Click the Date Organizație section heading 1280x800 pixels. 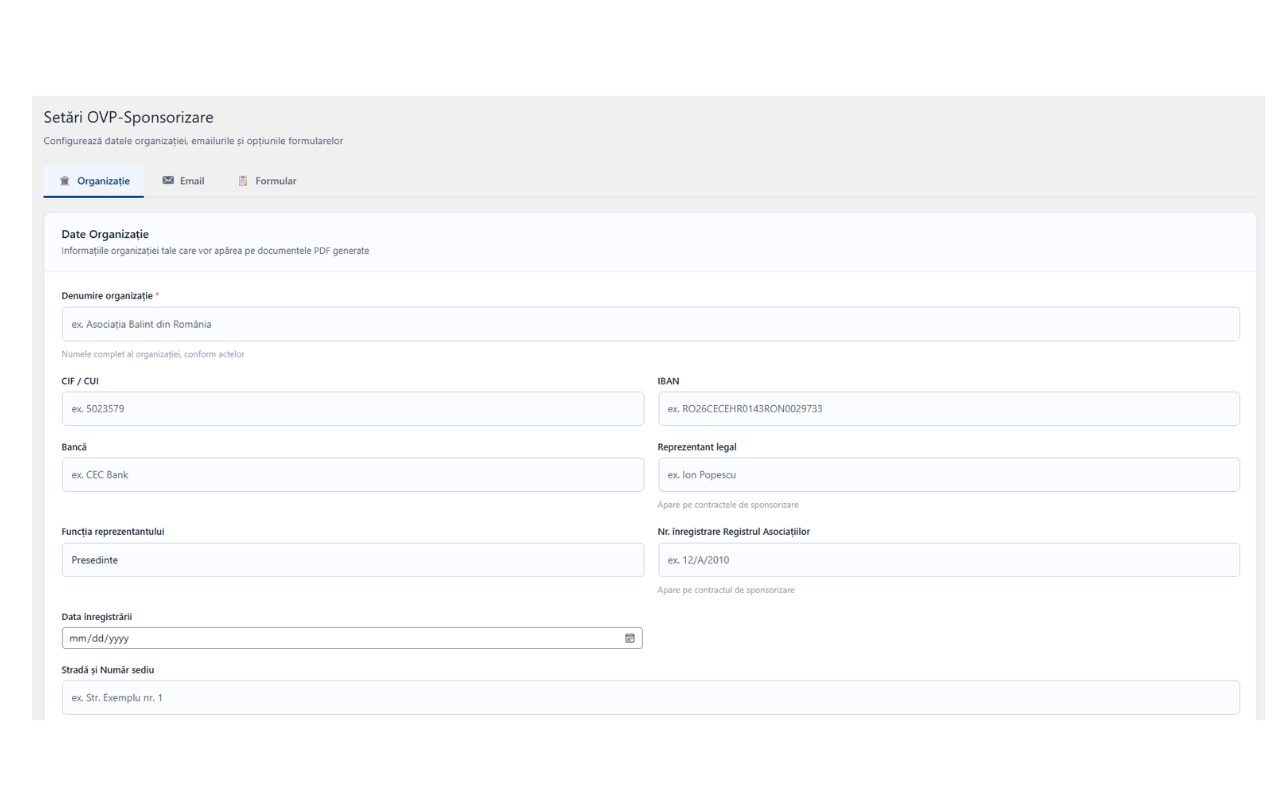tap(105, 235)
